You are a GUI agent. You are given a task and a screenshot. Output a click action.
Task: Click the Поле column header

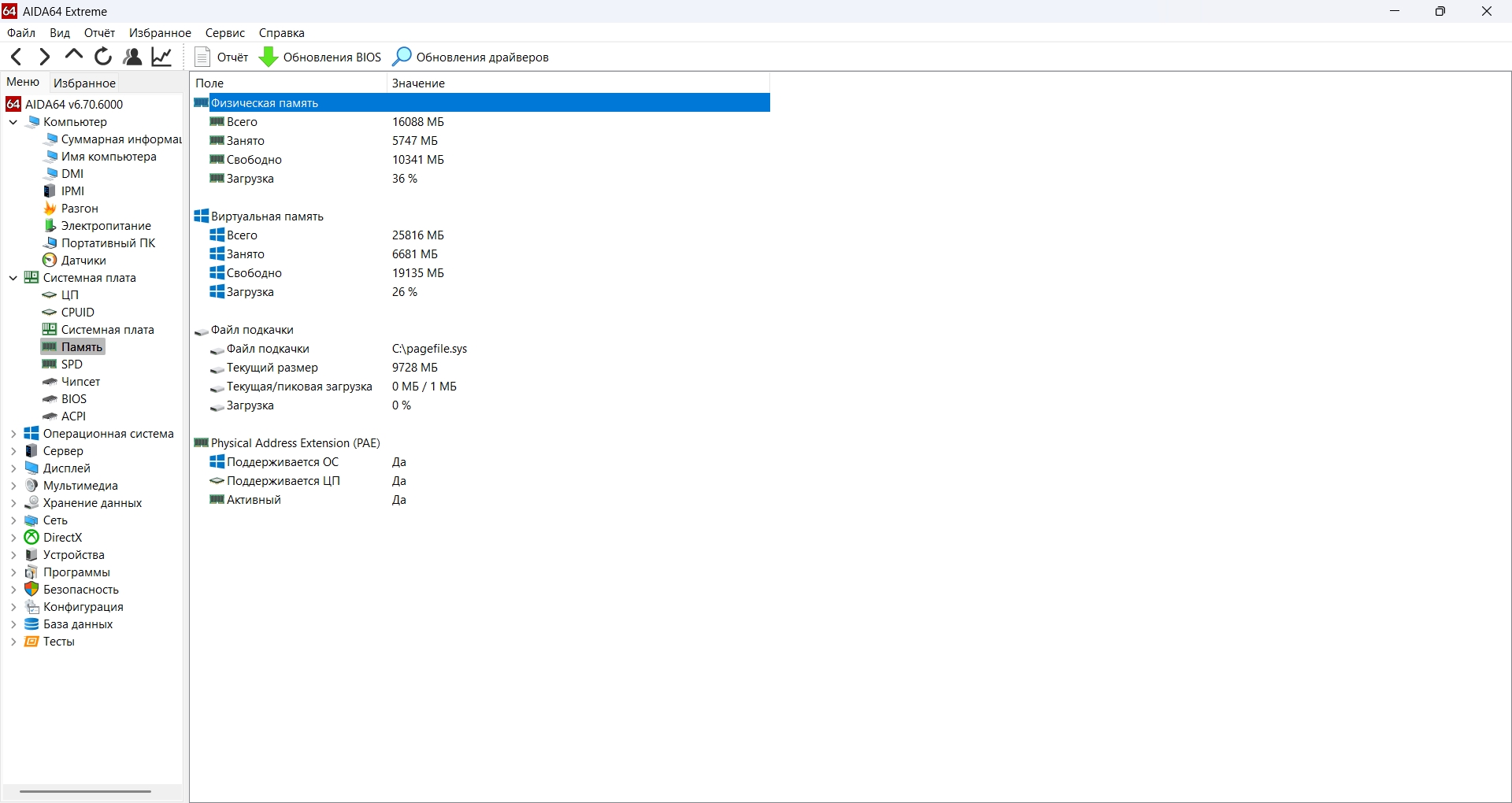[x=288, y=83]
